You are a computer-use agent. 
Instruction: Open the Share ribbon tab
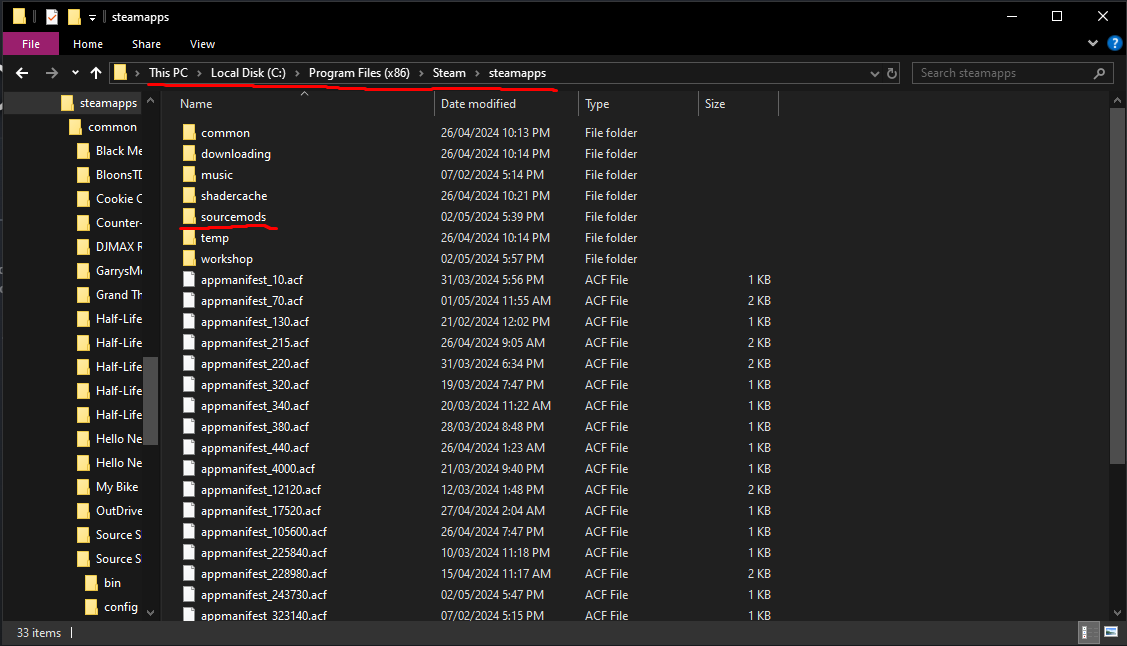tap(147, 44)
